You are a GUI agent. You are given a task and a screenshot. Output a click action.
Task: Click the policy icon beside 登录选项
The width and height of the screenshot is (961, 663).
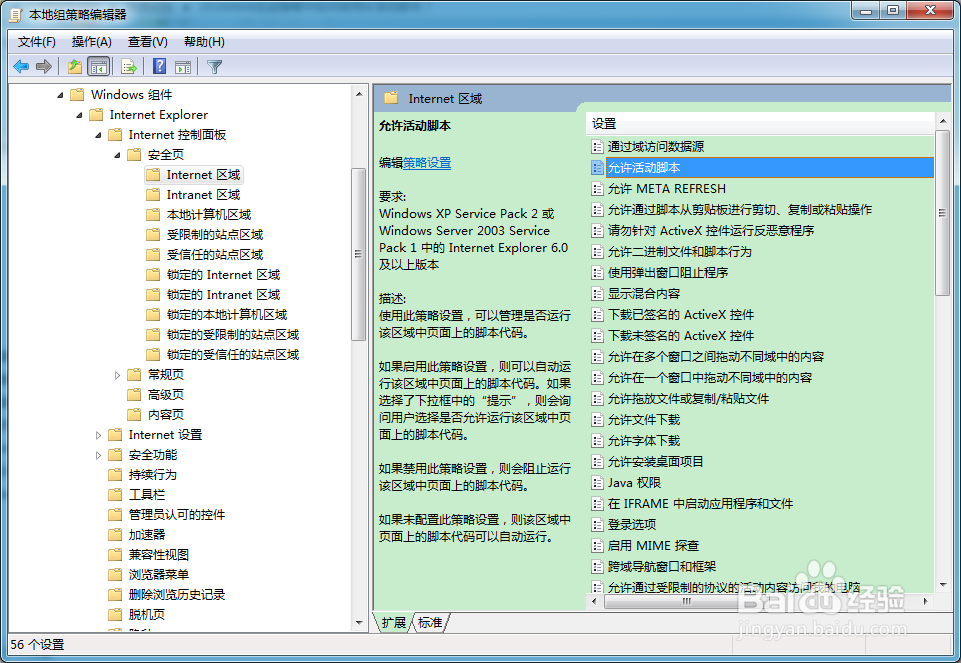[597, 525]
